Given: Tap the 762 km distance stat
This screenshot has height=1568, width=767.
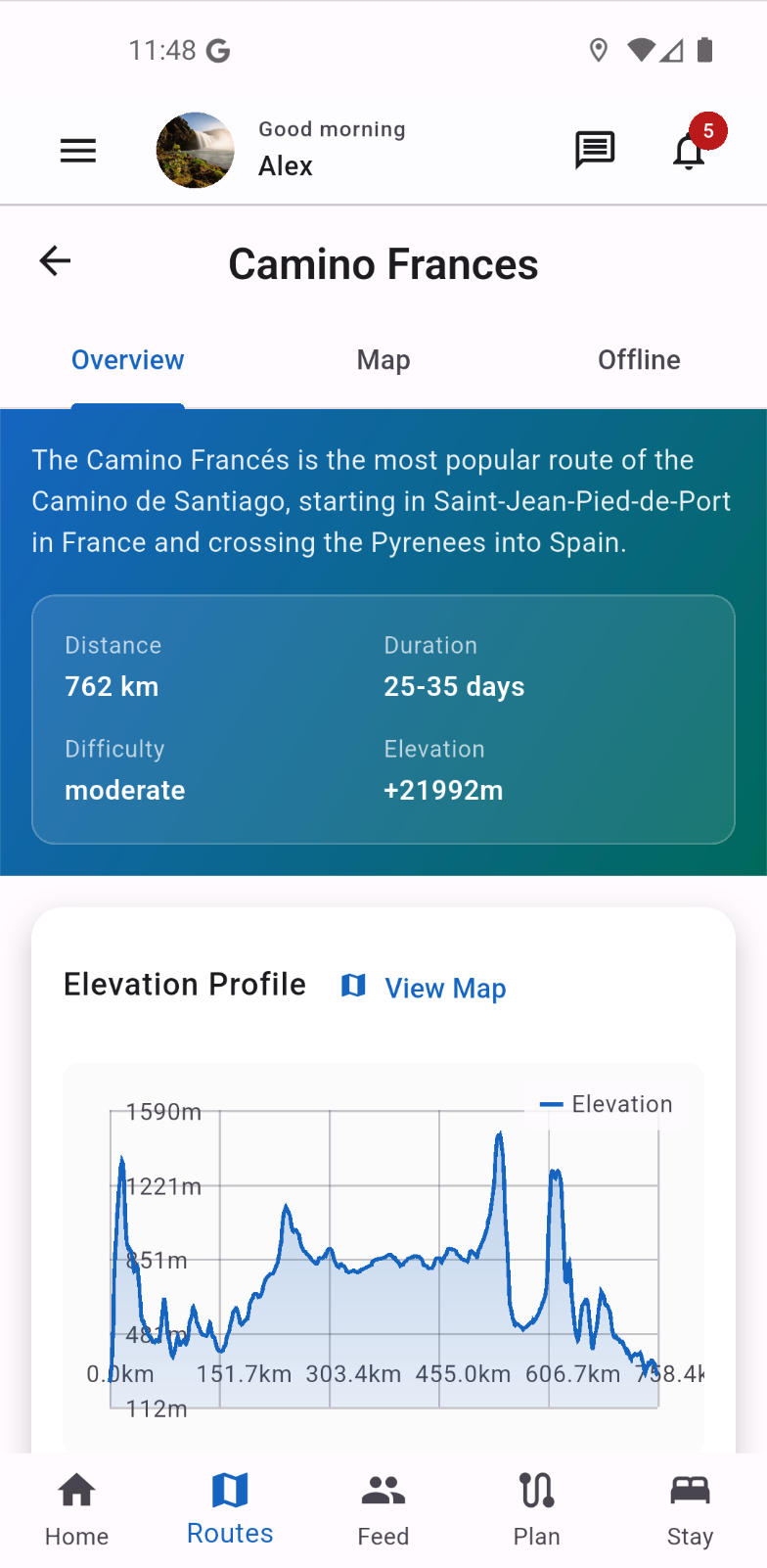Looking at the screenshot, I should 112,687.
